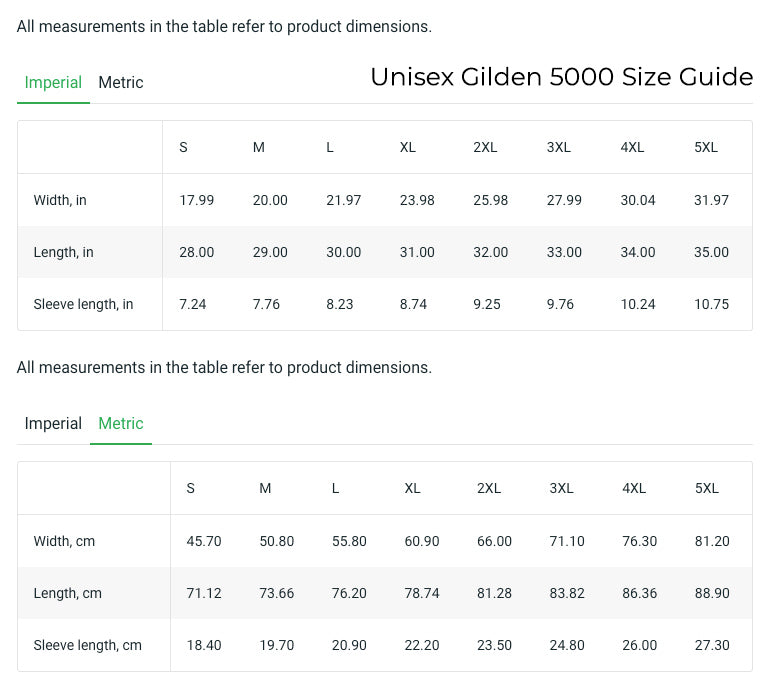
Task: Open Imperial tab above the centimeters table
Action: [x=53, y=424]
